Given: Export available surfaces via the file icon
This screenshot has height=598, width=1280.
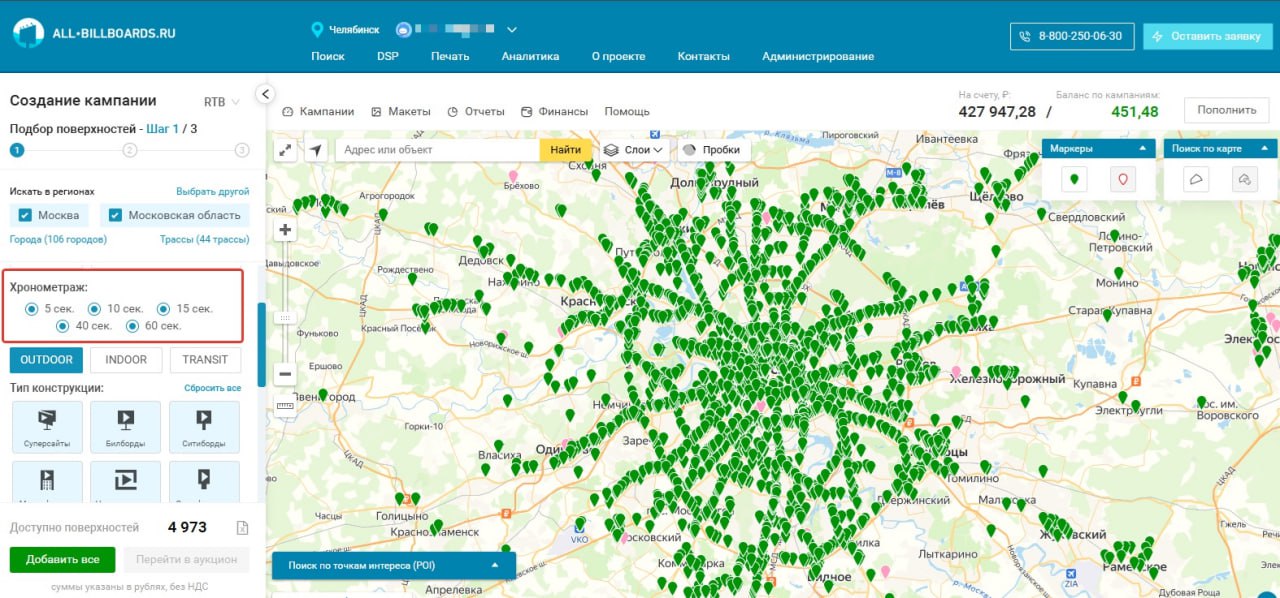Looking at the screenshot, I should point(242,528).
